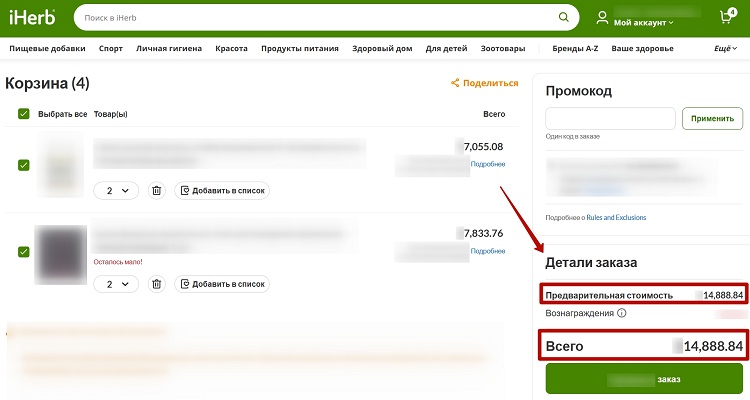Expand the Ещё menu

(x=726, y=48)
